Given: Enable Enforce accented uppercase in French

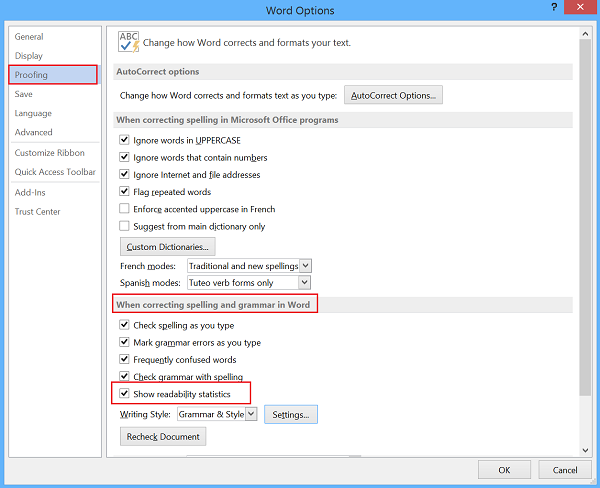Looking at the screenshot, I should pyautogui.click(x=124, y=208).
